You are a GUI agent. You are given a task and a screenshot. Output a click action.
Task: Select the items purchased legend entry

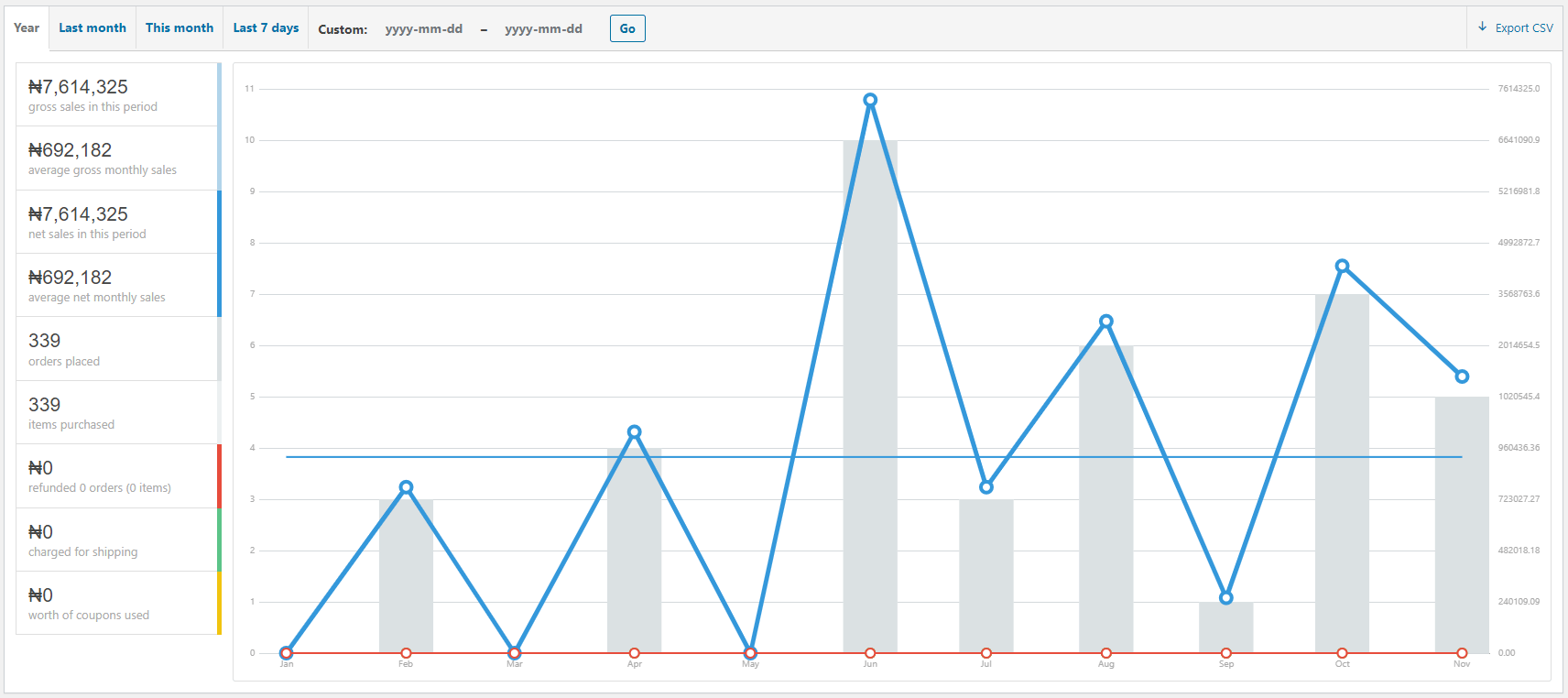pyautogui.click(x=118, y=413)
